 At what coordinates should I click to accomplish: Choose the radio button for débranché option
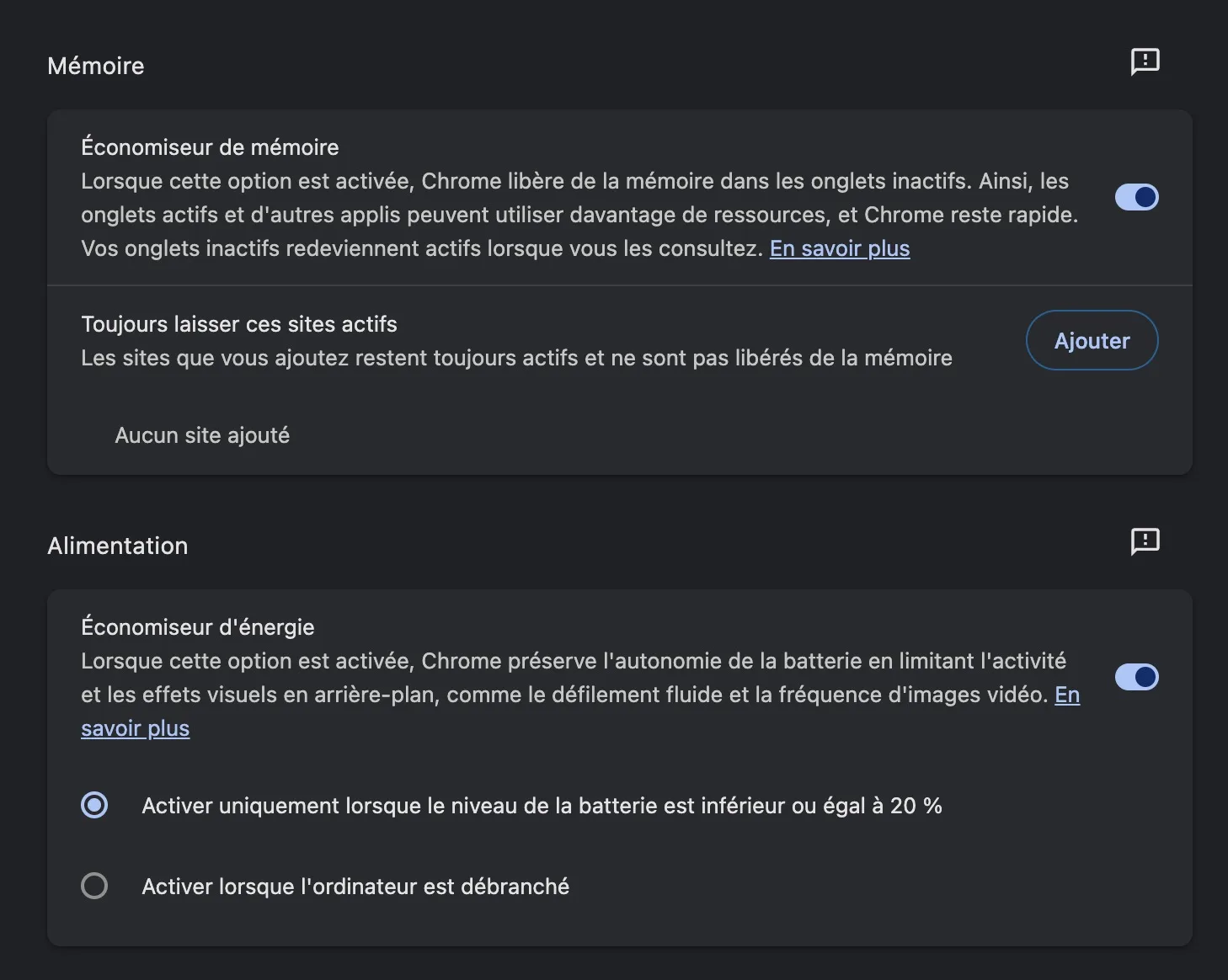pos(94,886)
